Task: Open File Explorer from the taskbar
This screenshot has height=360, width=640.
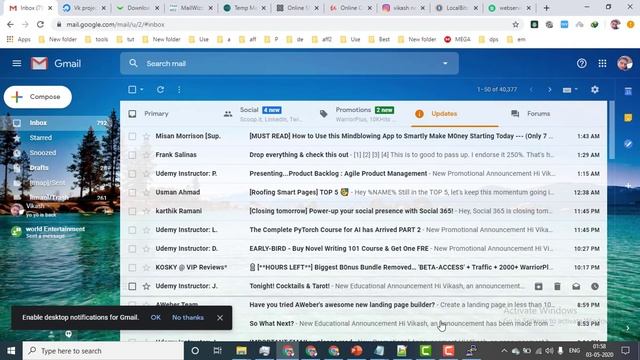Action: tap(241, 351)
